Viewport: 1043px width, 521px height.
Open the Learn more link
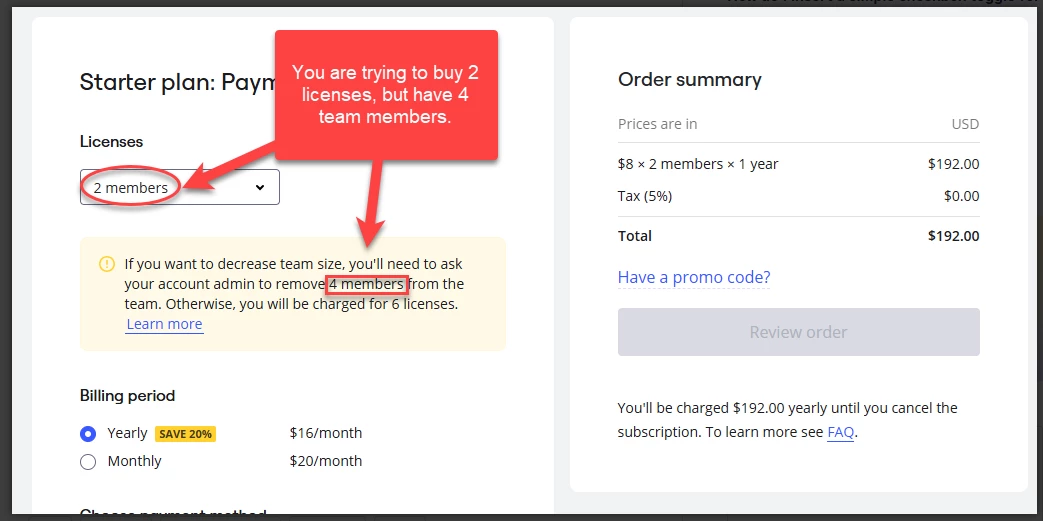(164, 324)
